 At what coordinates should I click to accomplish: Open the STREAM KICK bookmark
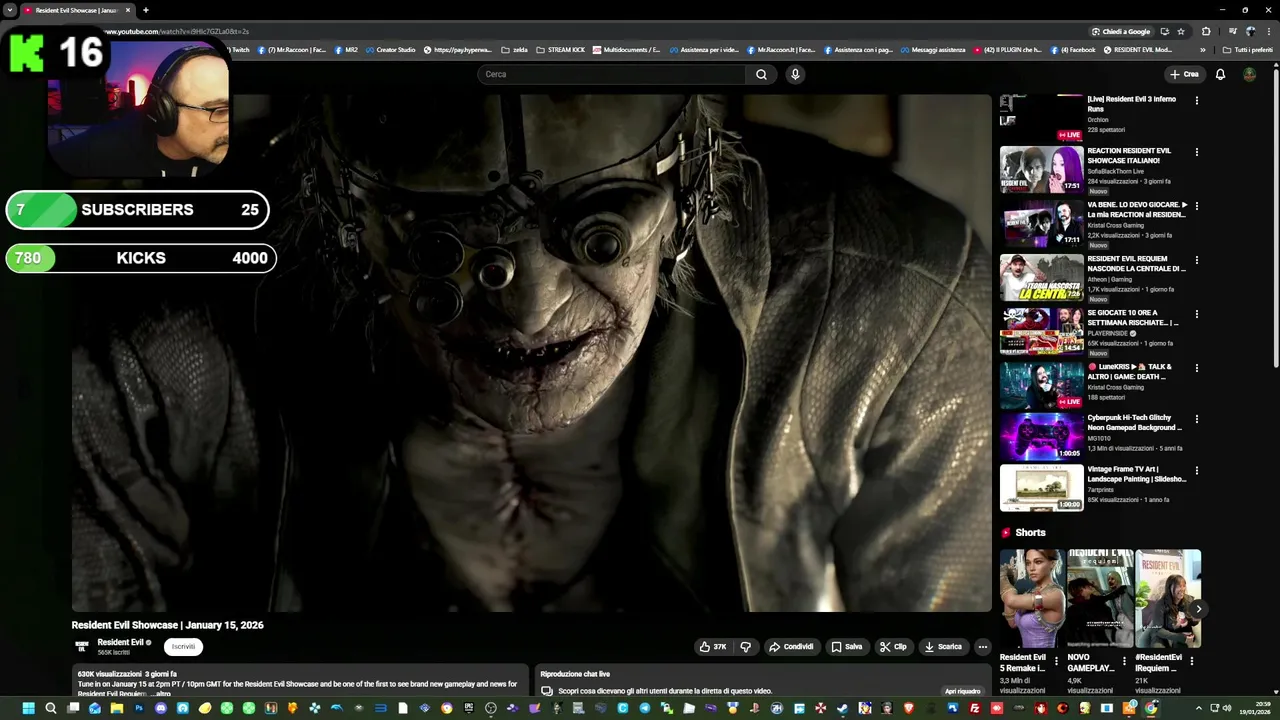point(560,50)
